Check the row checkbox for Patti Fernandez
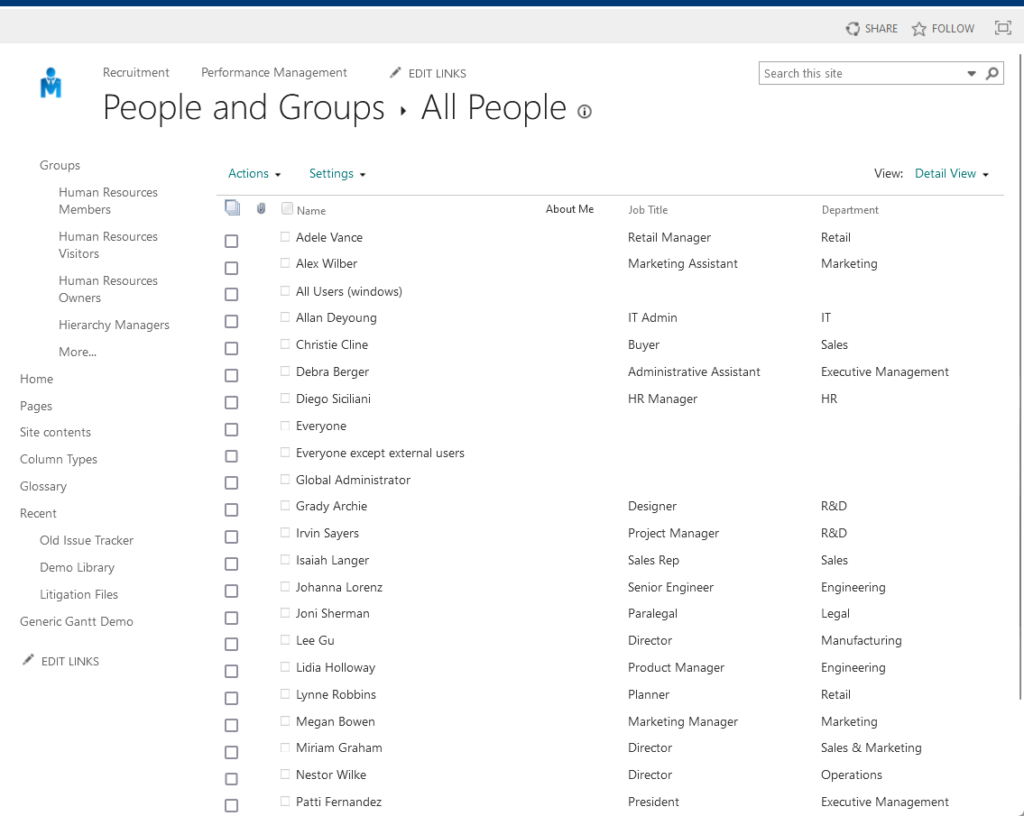The width and height of the screenshot is (1024, 816). 231,806
